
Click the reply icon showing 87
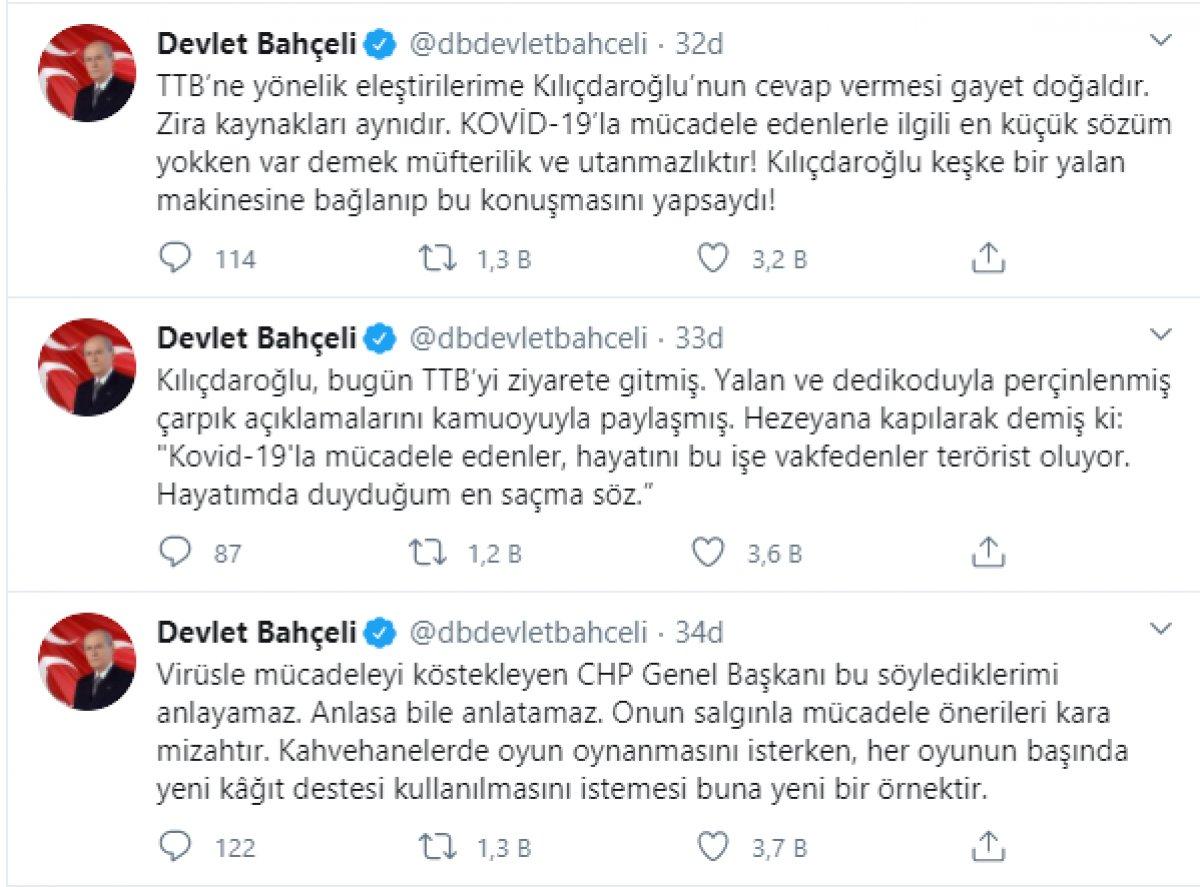pos(176,551)
